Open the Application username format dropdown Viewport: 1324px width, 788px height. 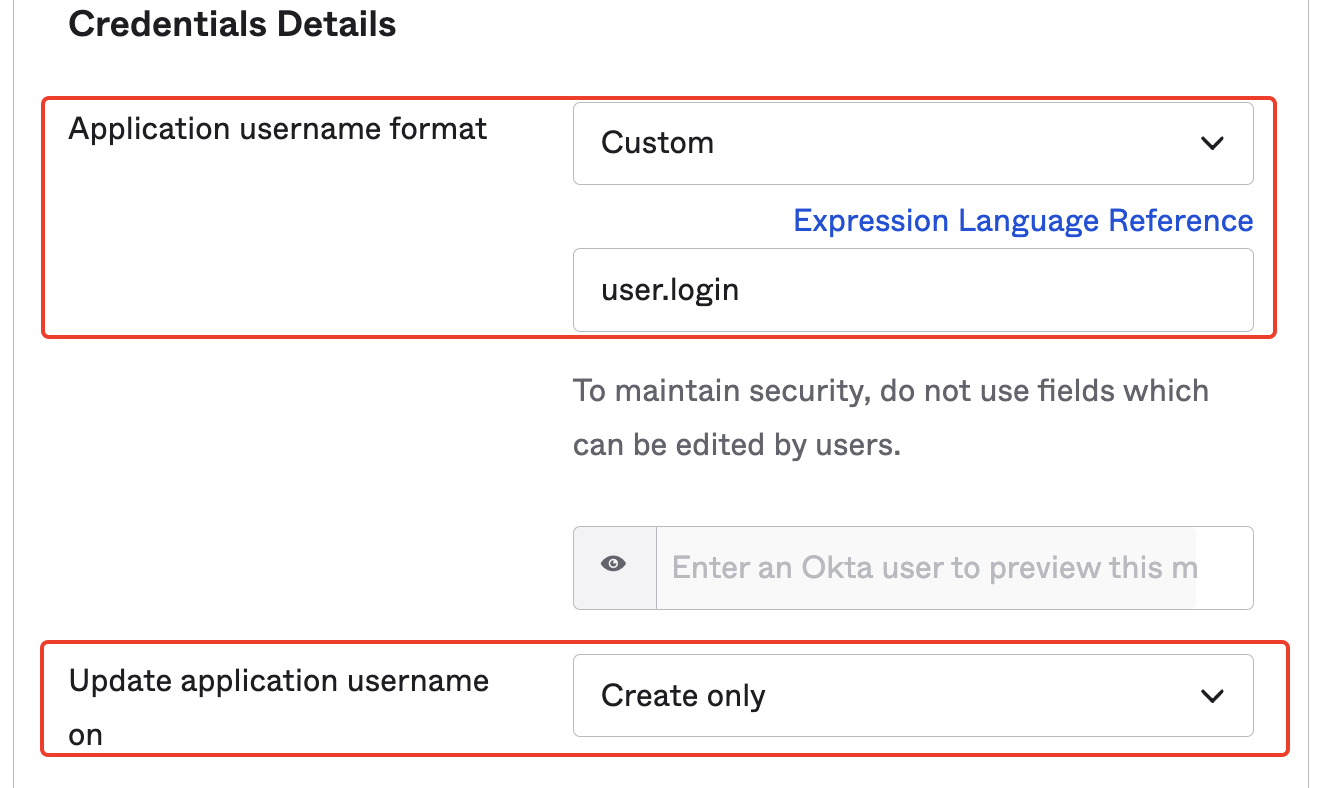[x=912, y=143]
